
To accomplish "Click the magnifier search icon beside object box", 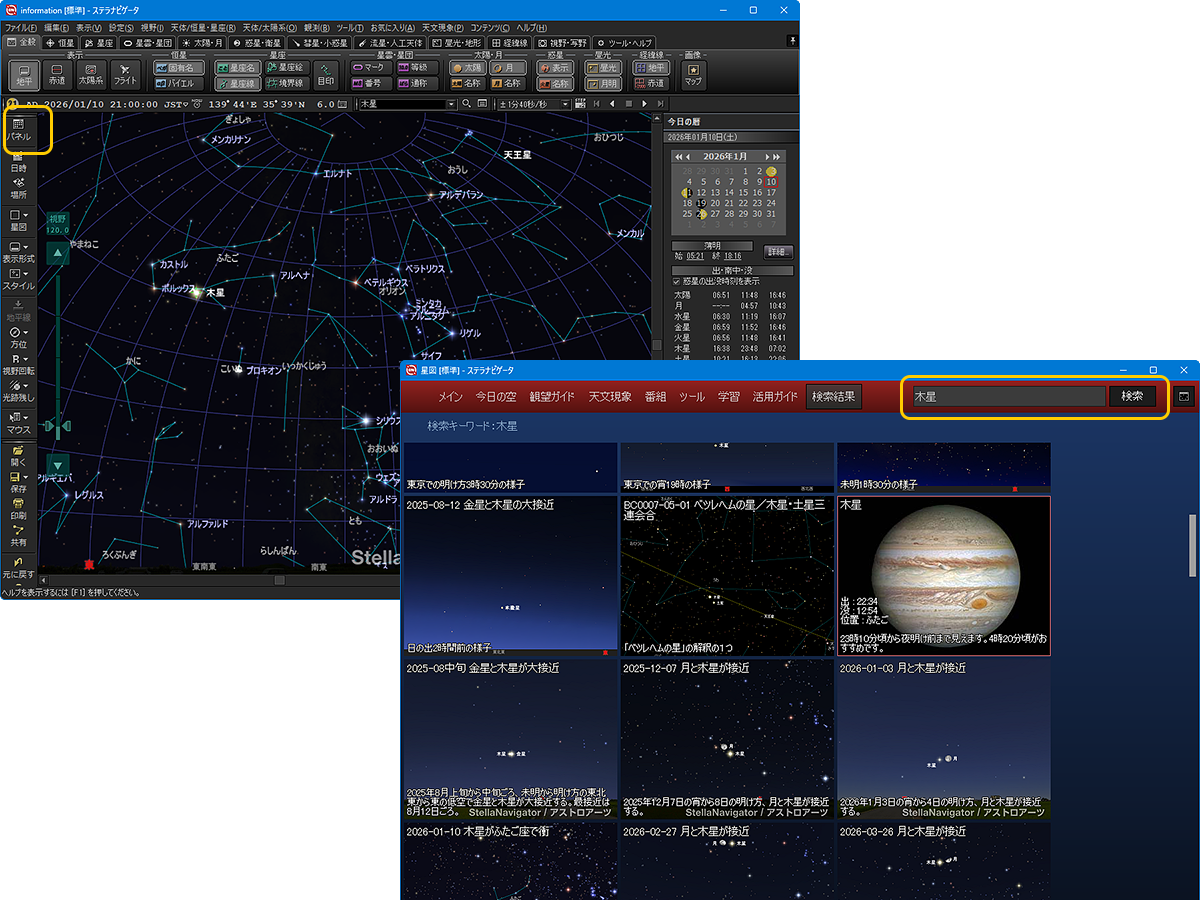I will pos(467,104).
